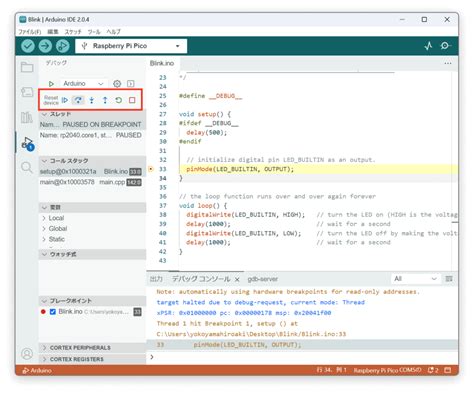The height and width of the screenshot is (393, 474).
Task: Open the Serial Monitor
Action: 445,46
